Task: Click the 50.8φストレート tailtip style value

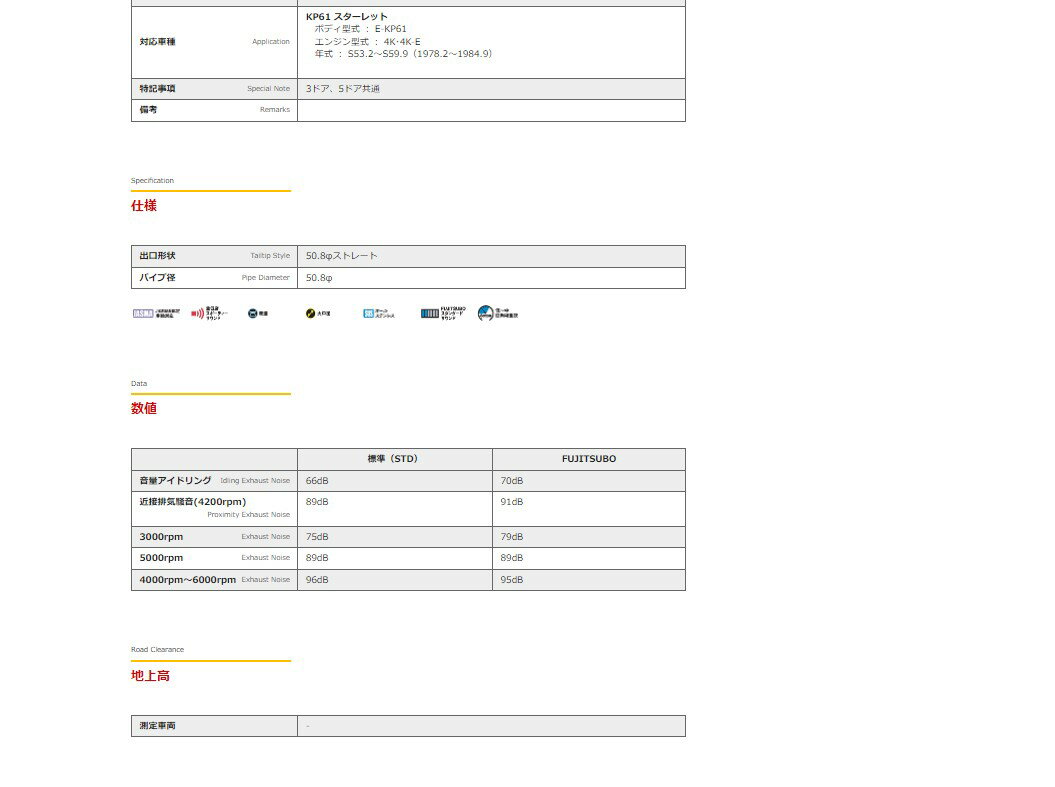Action: point(342,256)
